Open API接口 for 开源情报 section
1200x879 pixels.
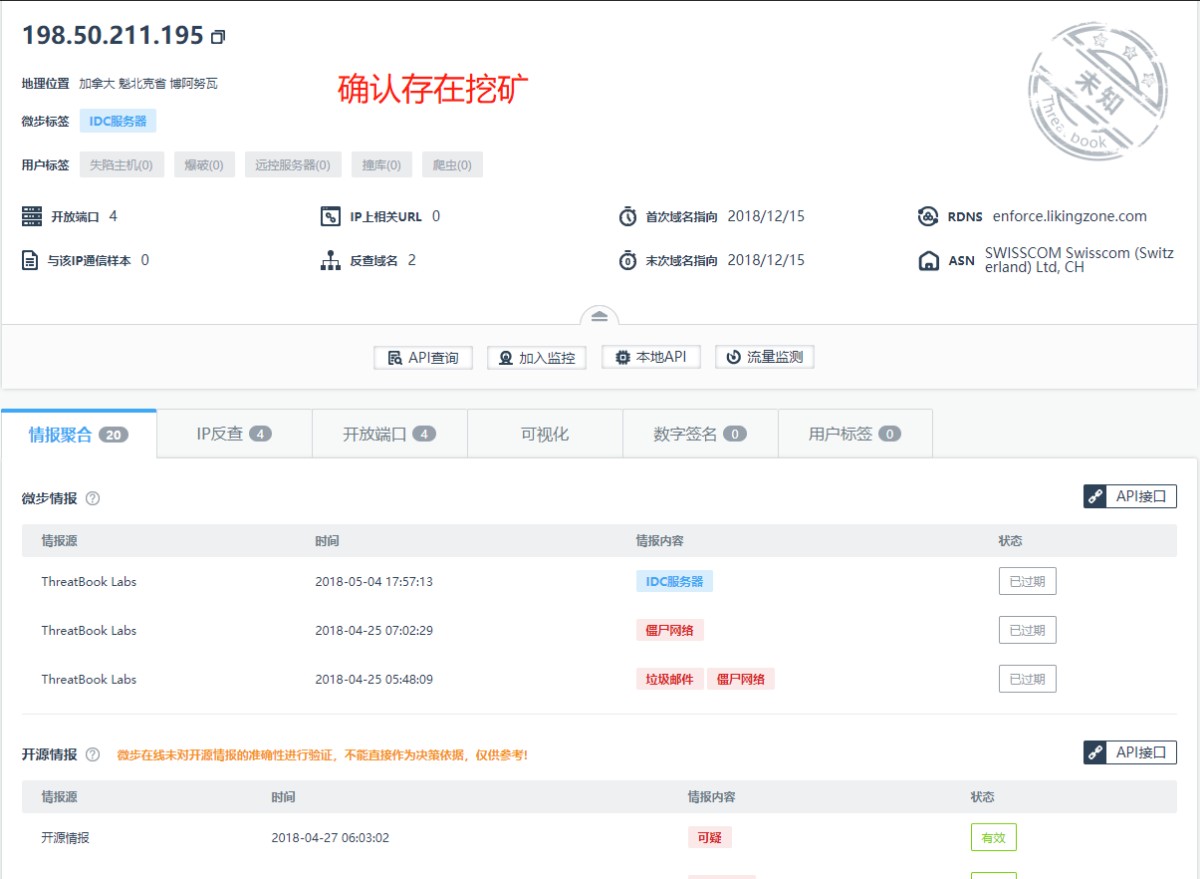click(1130, 752)
